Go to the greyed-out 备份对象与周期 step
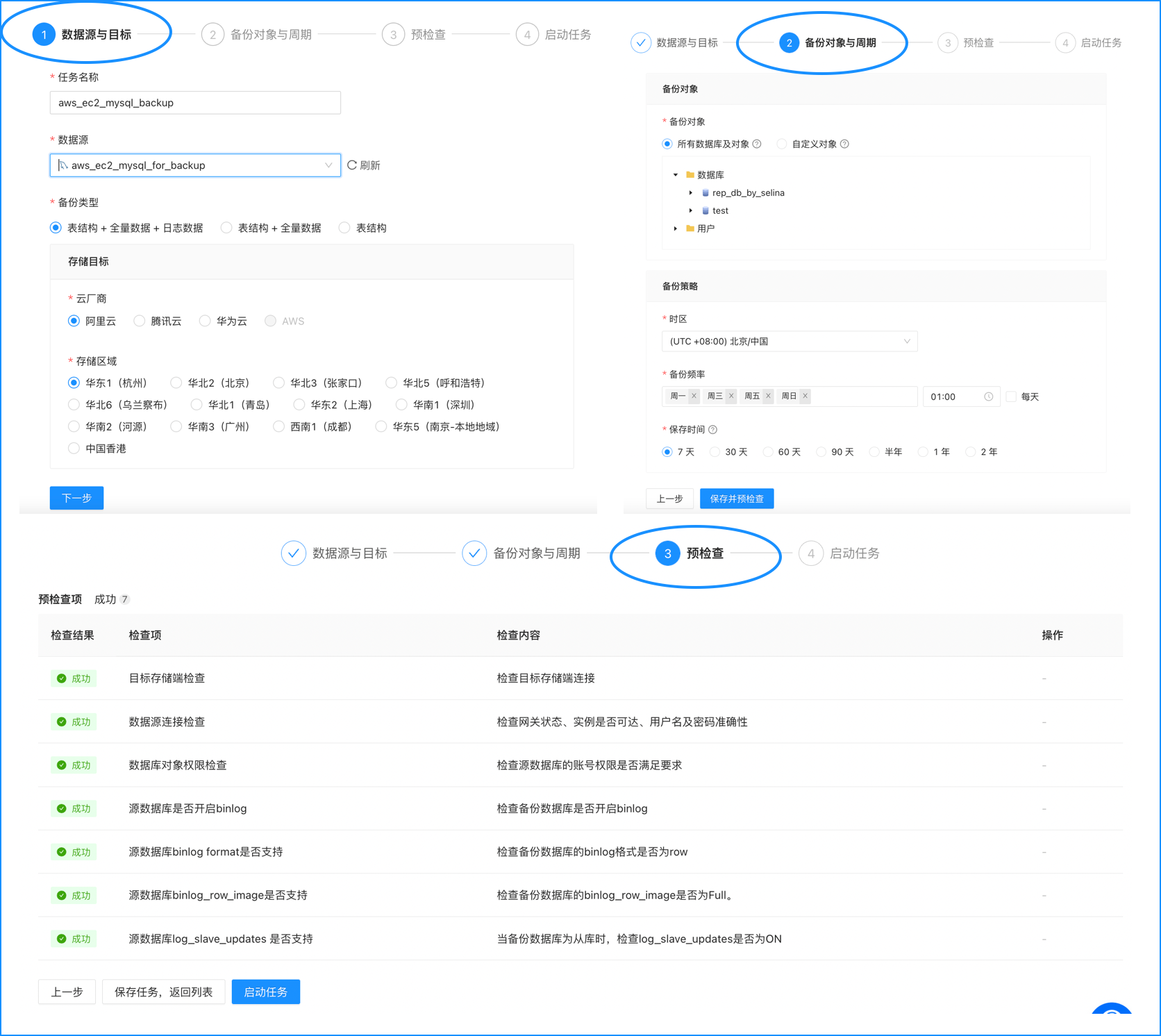 [256, 35]
